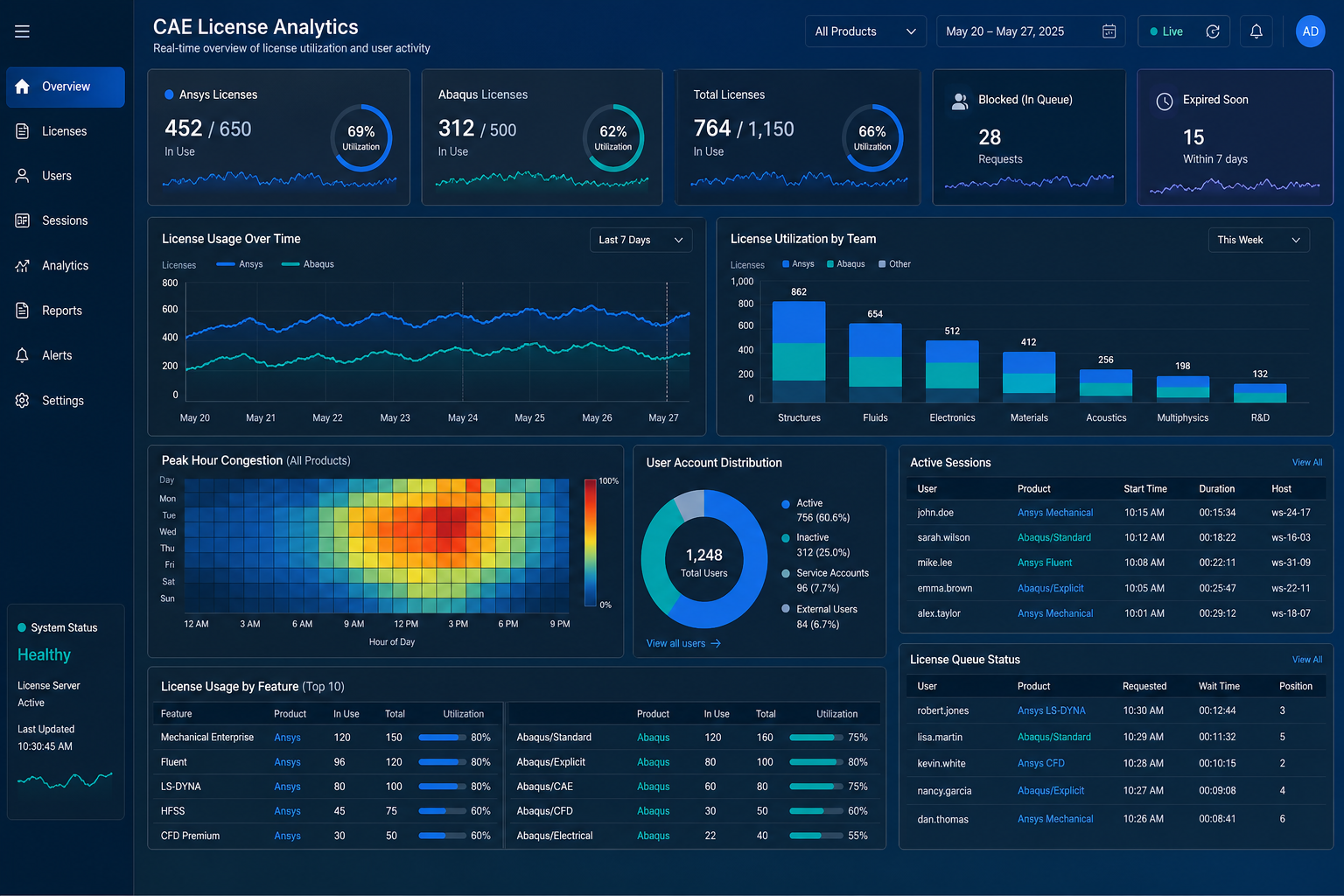Open Ansys Fluent link for mike.lee
The image size is (1344, 896).
pos(1045,563)
